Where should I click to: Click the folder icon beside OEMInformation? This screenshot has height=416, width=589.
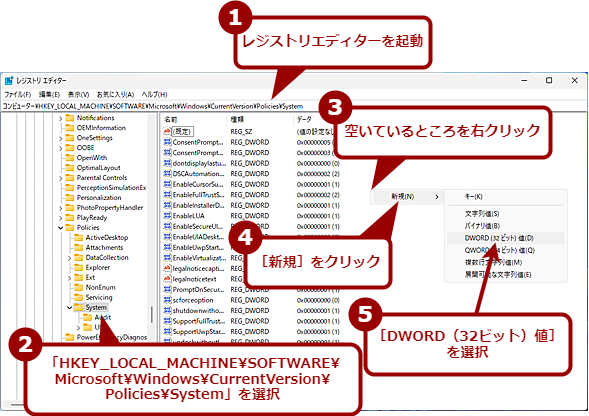[69, 128]
